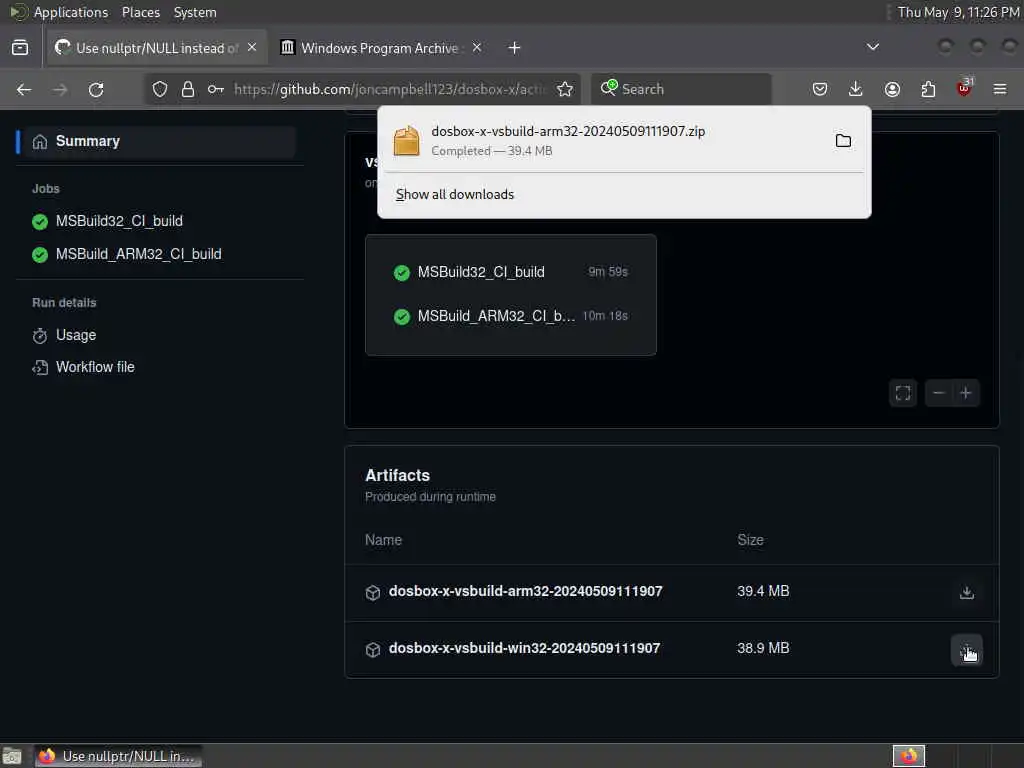This screenshot has height=768, width=1024.
Task: Click the 39.4 MB size value
Action: click(x=763, y=591)
